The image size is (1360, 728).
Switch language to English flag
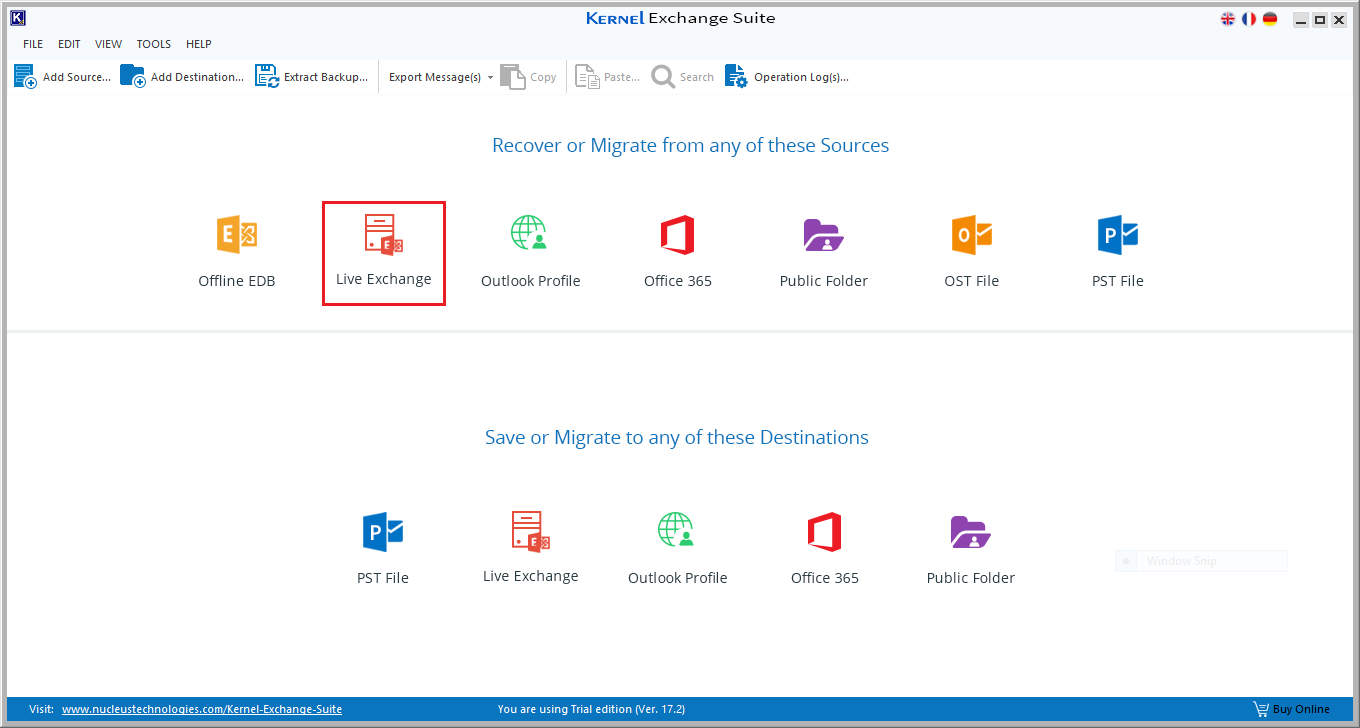(x=1228, y=19)
